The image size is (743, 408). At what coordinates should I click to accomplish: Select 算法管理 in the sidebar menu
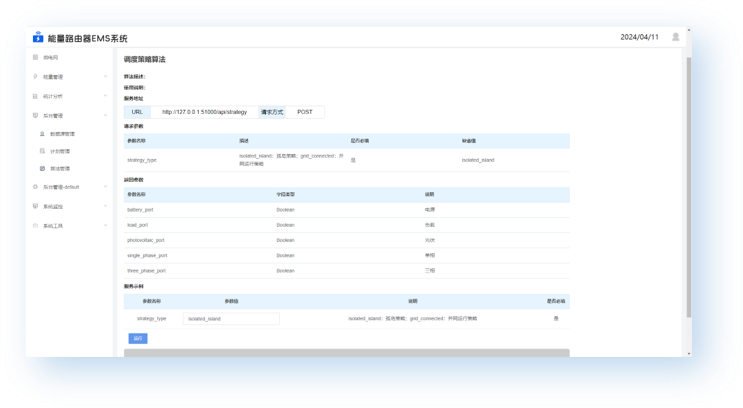point(60,169)
